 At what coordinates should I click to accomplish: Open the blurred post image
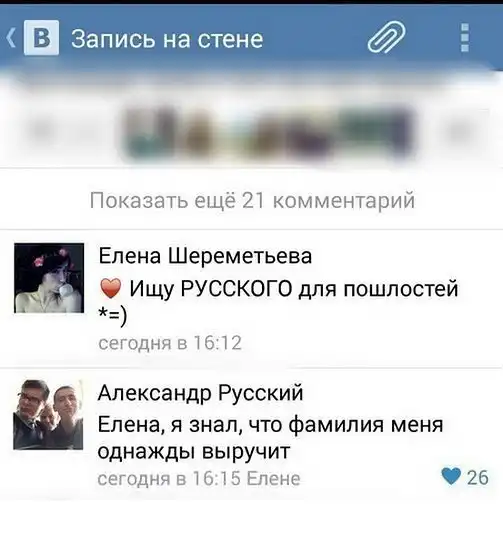[x=268, y=133]
